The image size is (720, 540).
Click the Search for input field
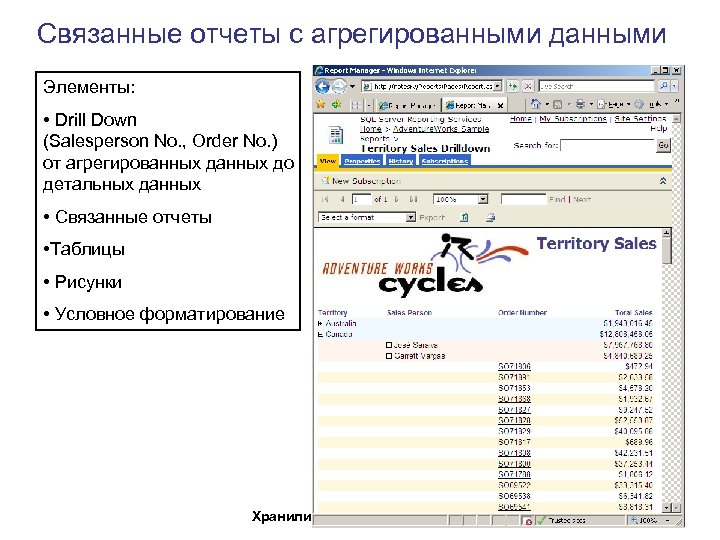tap(608, 146)
